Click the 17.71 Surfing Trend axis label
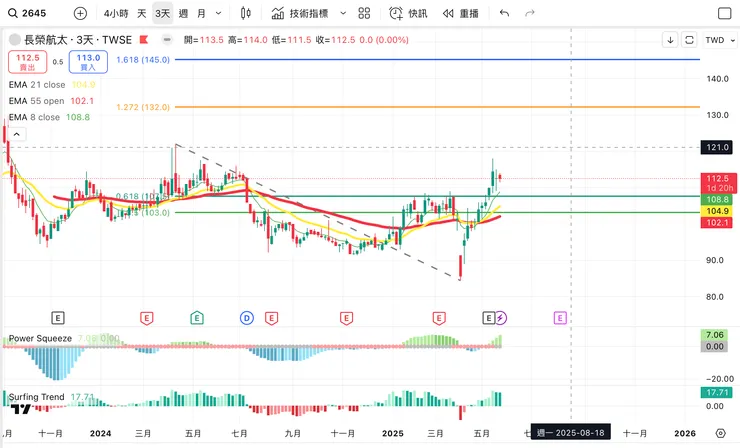Screen dimensions: 740x448 coord(717,392)
